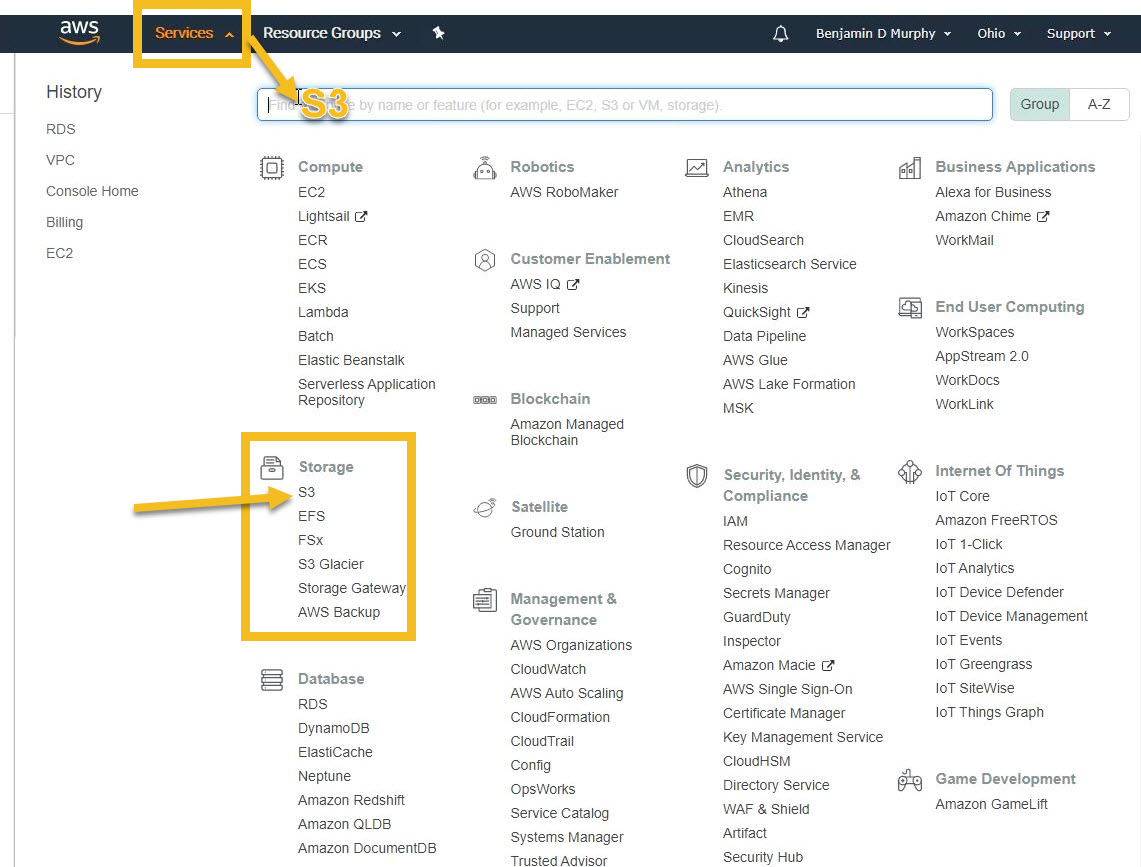Click the End User Computing icon
1141x867 pixels.
(910, 308)
